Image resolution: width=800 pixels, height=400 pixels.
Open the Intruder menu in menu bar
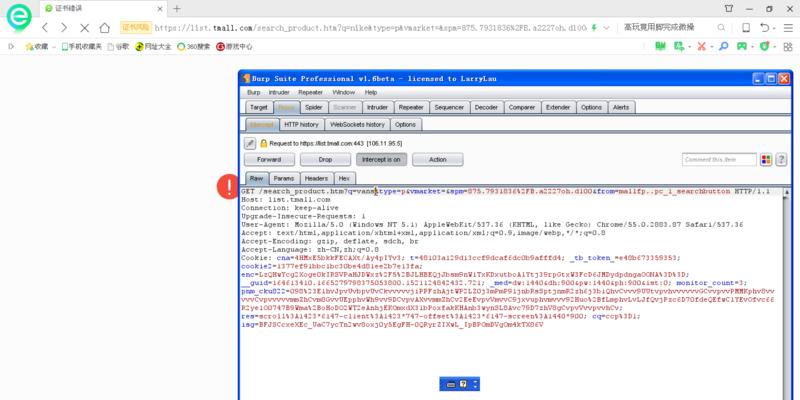279,92
